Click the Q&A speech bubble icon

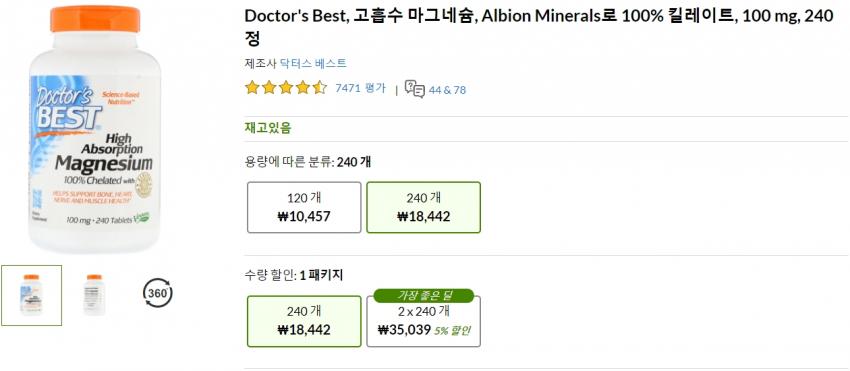tap(415, 89)
